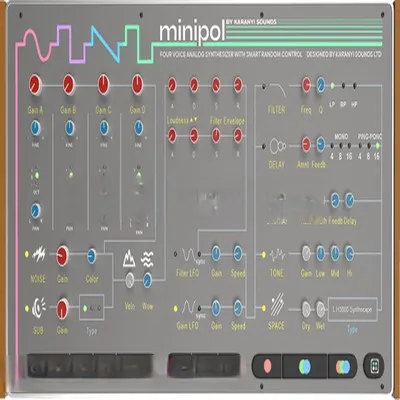Viewport: 400px width, 400px height.
Task: Select the BP filter type
Action: click(343, 86)
